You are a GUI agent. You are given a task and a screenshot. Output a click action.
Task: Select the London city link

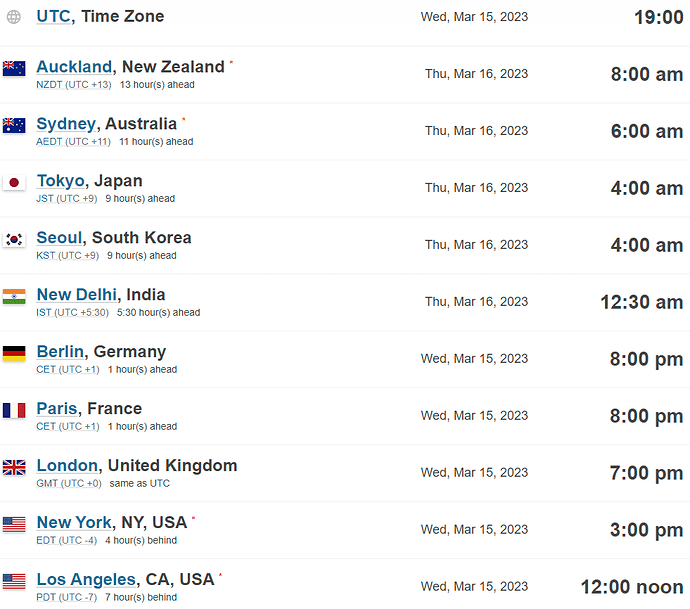tap(67, 466)
